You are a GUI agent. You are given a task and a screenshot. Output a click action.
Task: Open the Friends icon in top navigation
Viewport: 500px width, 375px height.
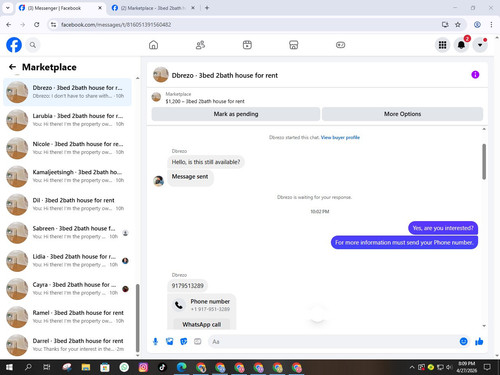200,45
